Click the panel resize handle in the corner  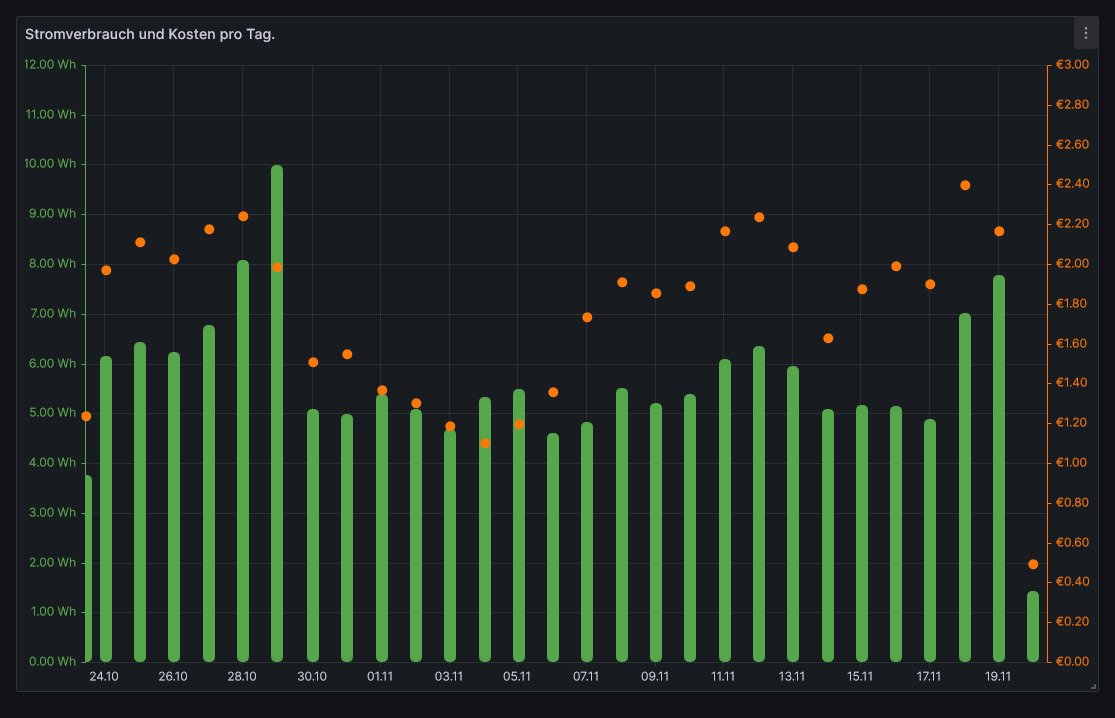(x=1092, y=687)
